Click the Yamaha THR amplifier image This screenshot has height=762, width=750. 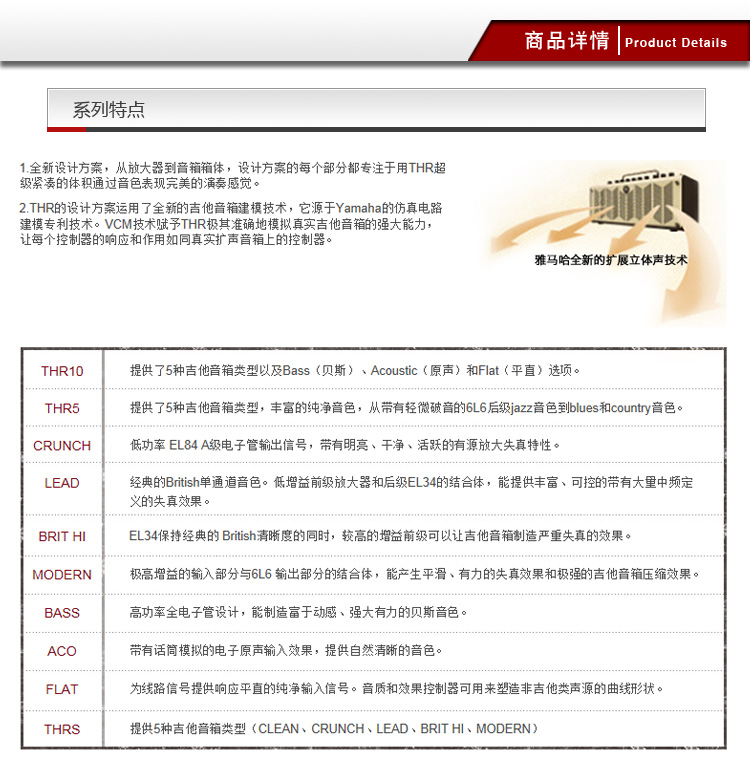click(642, 201)
